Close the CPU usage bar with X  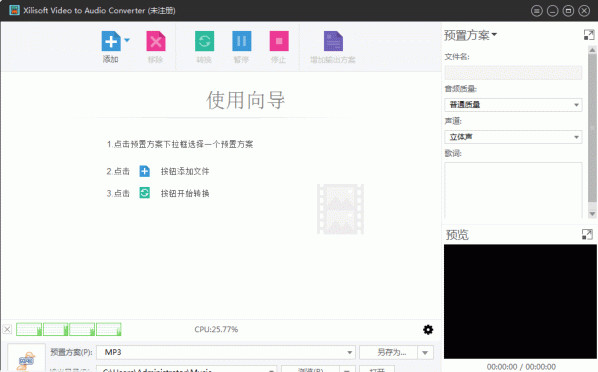click(x=7, y=329)
